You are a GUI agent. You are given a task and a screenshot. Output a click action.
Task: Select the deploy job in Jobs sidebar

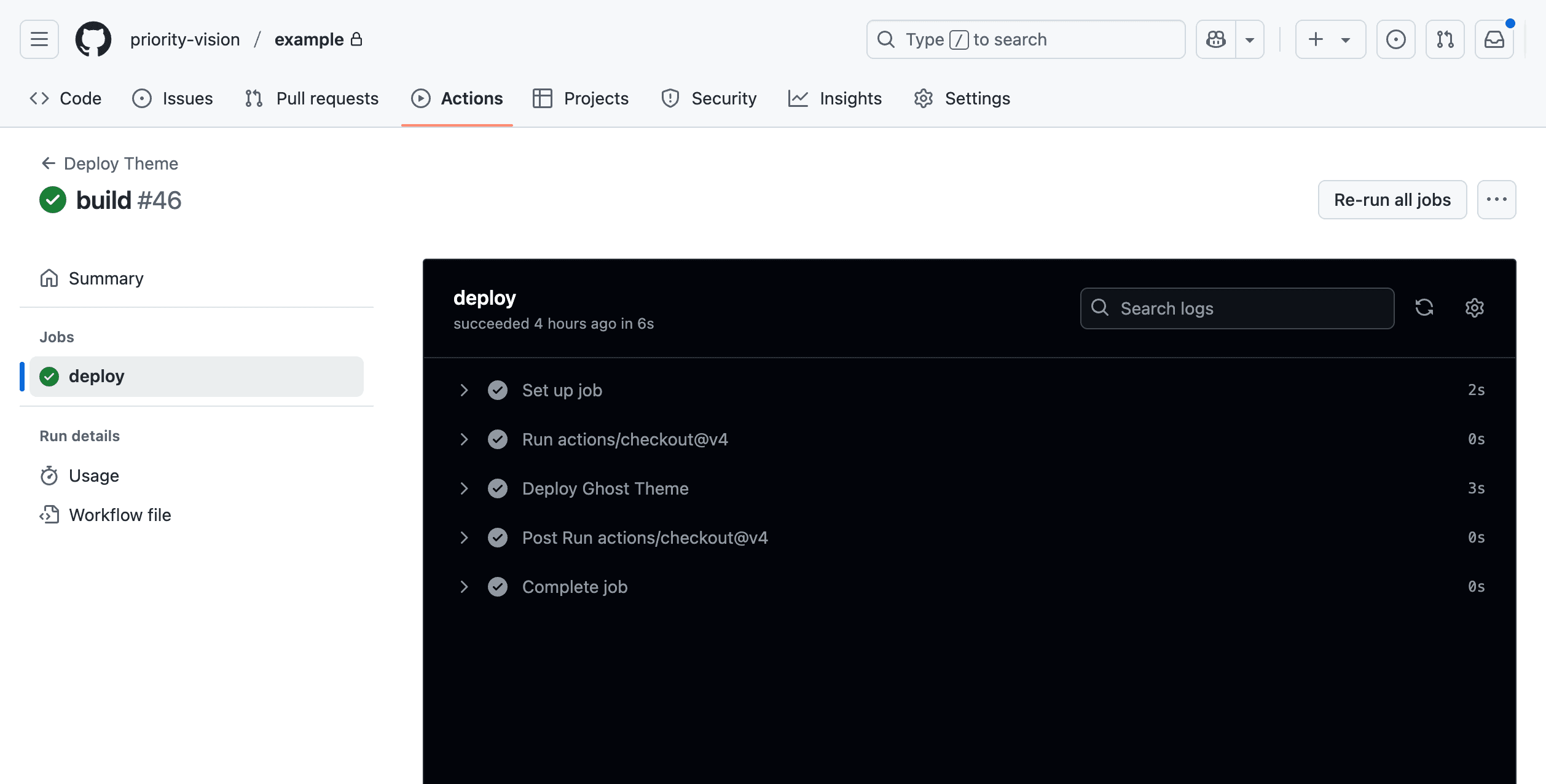tap(96, 376)
